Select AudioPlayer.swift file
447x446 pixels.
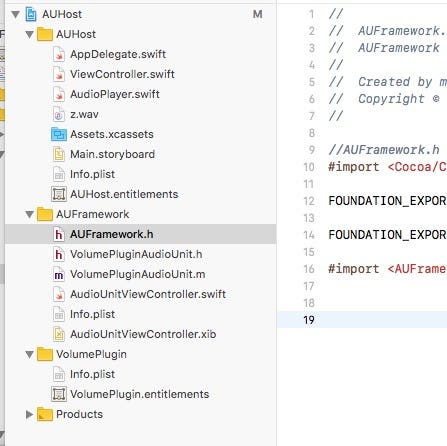[115, 94]
